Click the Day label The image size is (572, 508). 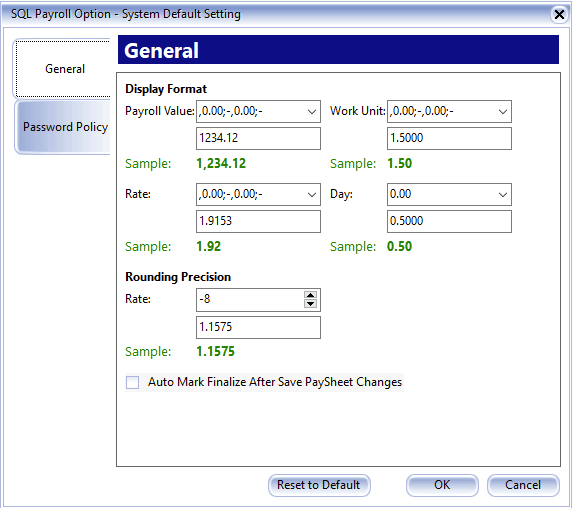[x=341, y=194]
